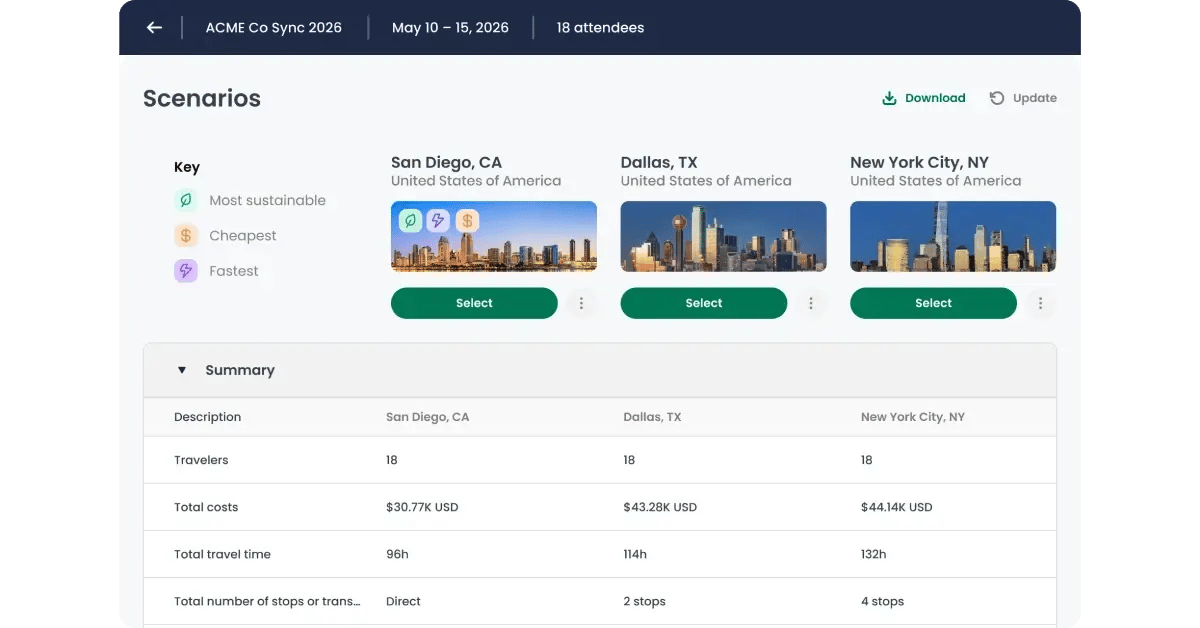This screenshot has height=628, width=1200.
Task: Open more options menu for Dallas
Action: point(811,303)
